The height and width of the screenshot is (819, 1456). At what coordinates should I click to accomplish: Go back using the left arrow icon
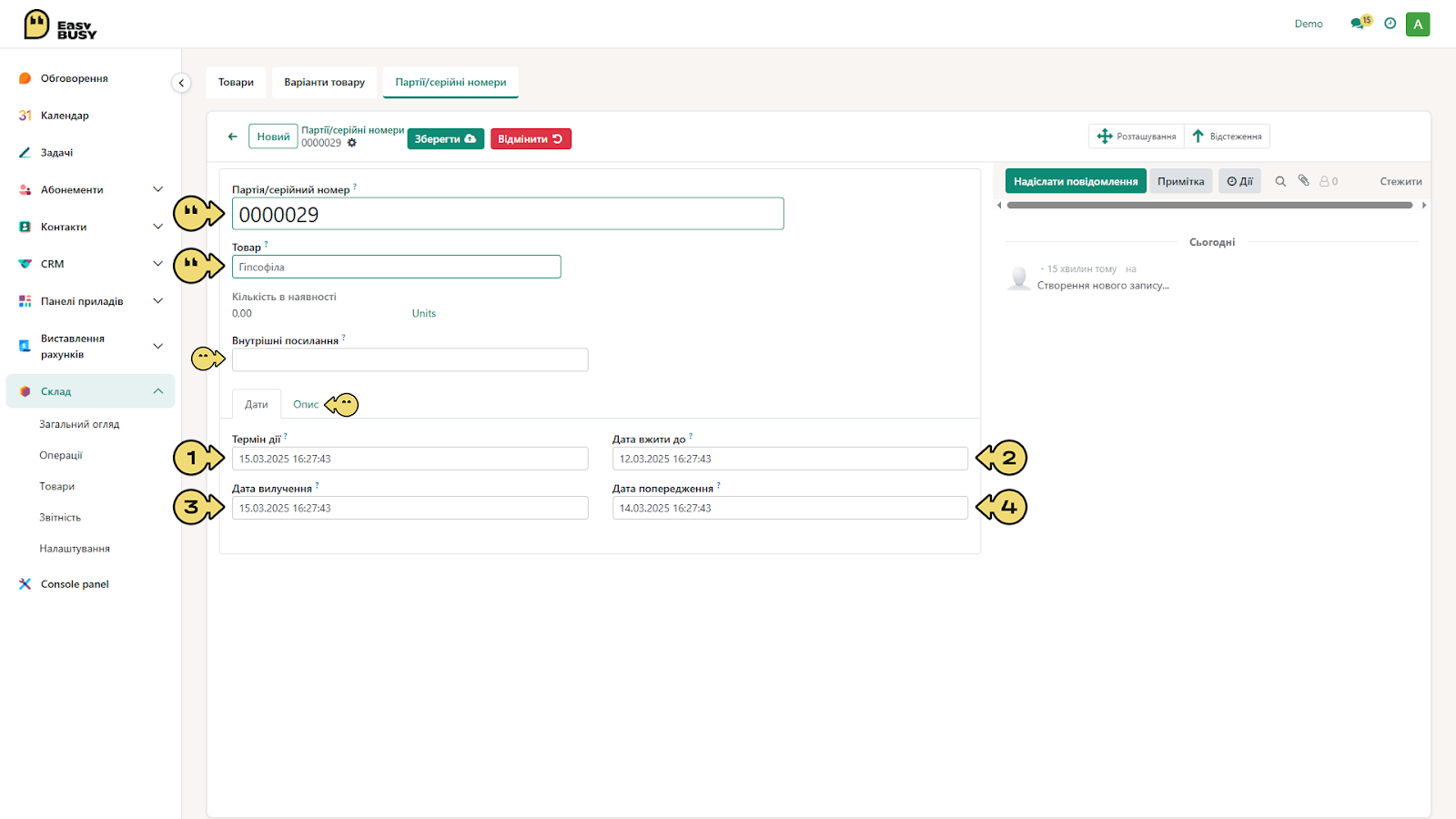(233, 136)
